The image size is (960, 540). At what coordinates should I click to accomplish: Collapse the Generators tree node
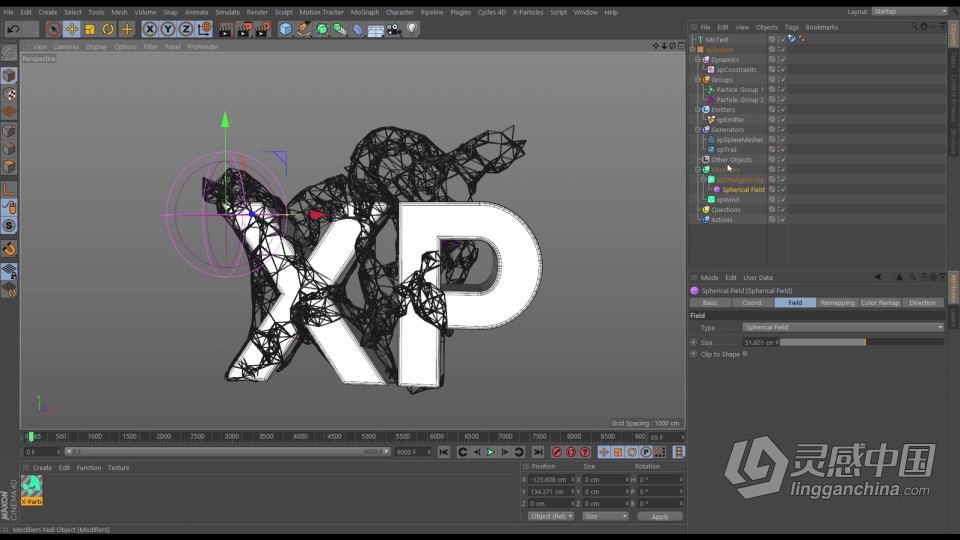pos(697,130)
